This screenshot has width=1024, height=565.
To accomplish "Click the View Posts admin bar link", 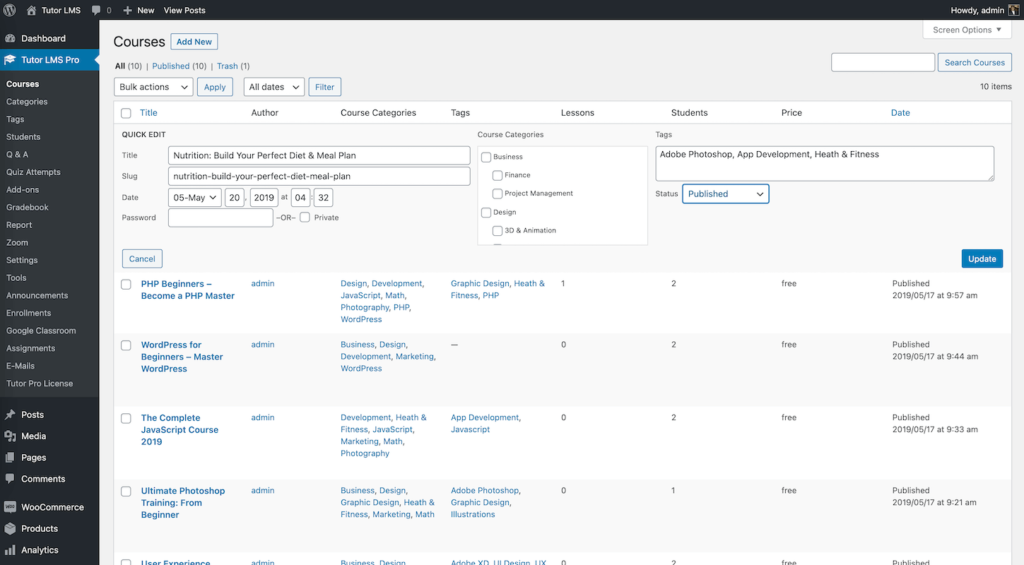I will (x=184, y=10).
